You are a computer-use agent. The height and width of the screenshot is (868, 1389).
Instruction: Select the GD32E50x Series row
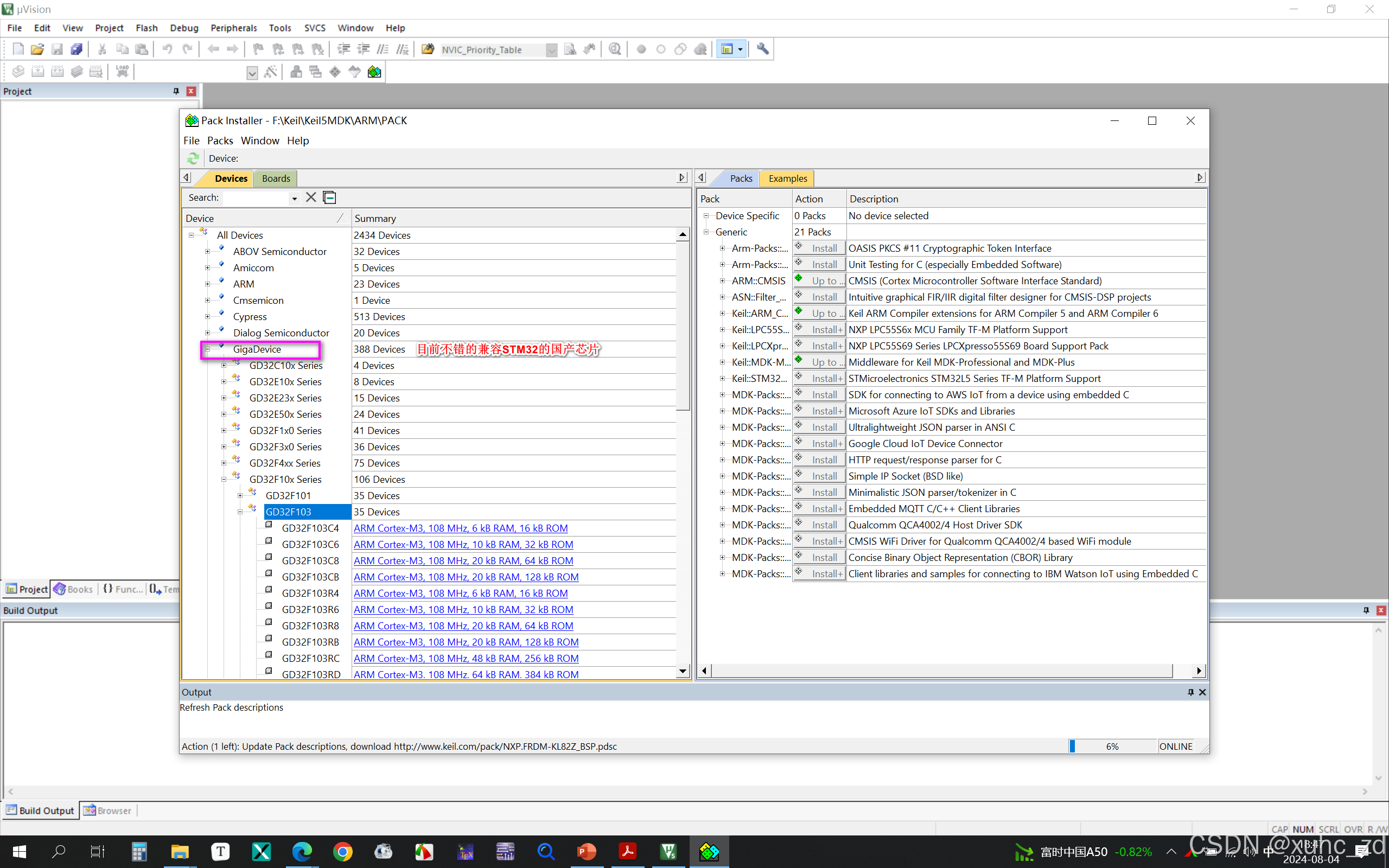pyautogui.click(x=285, y=414)
